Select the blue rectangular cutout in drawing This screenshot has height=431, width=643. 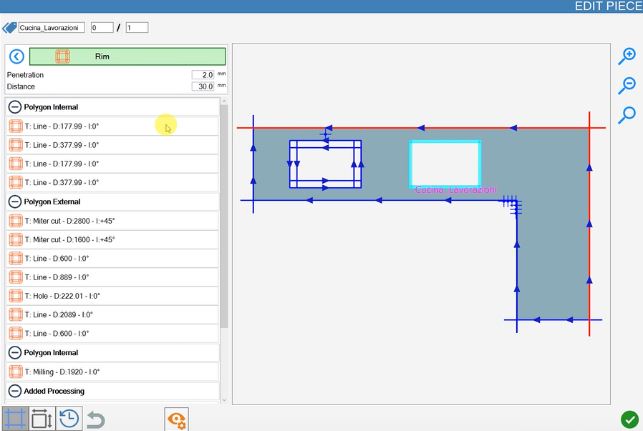[x=325, y=164]
